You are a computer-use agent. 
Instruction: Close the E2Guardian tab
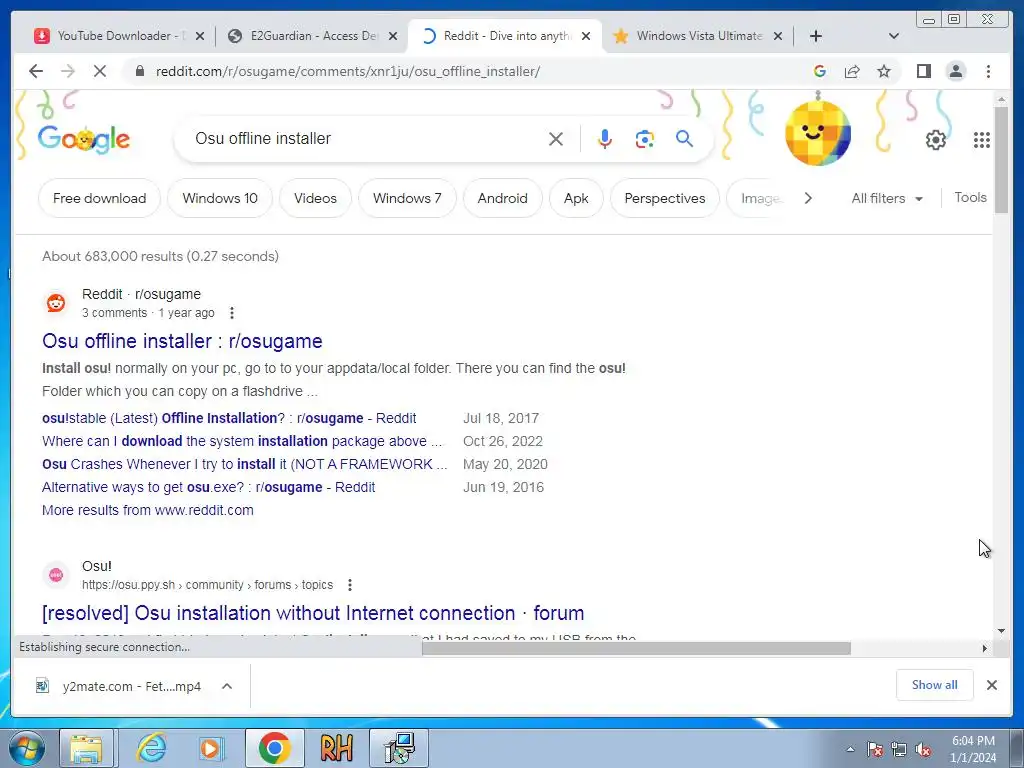click(392, 37)
